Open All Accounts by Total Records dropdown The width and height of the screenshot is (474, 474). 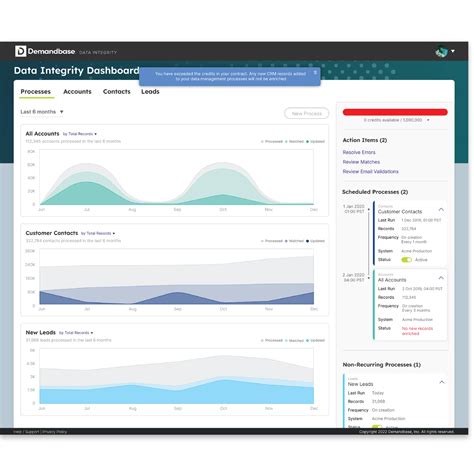[80, 134]
